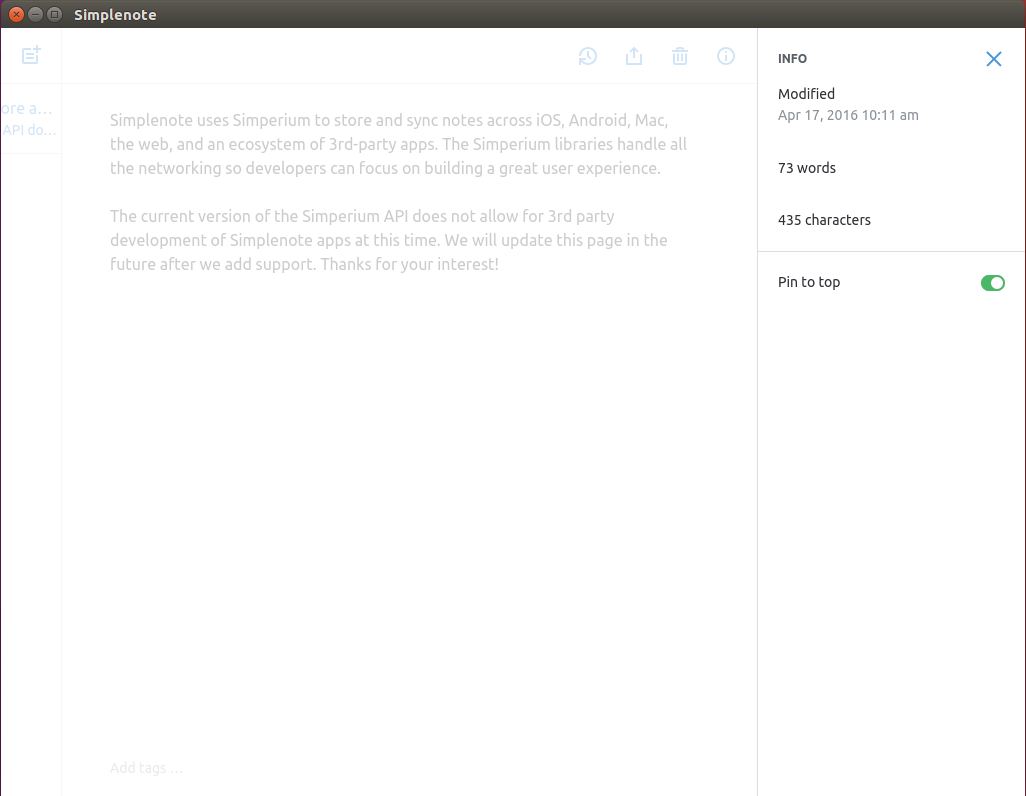Click the share note icon
Screen dimensions: 1026x796
(633, 56)
